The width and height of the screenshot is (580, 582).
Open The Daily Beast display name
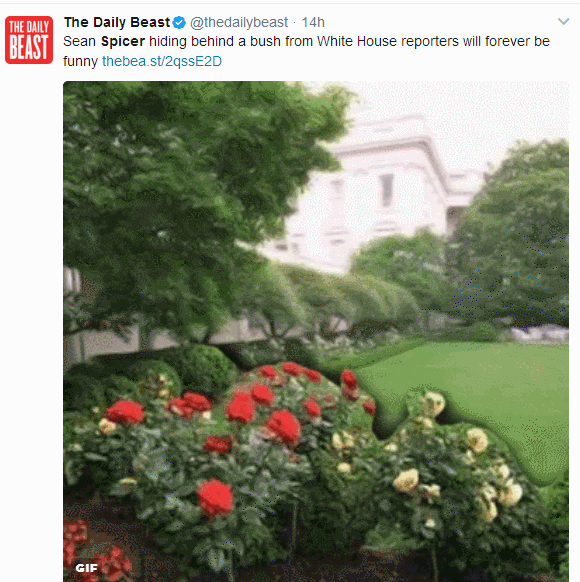coord(117,23)
